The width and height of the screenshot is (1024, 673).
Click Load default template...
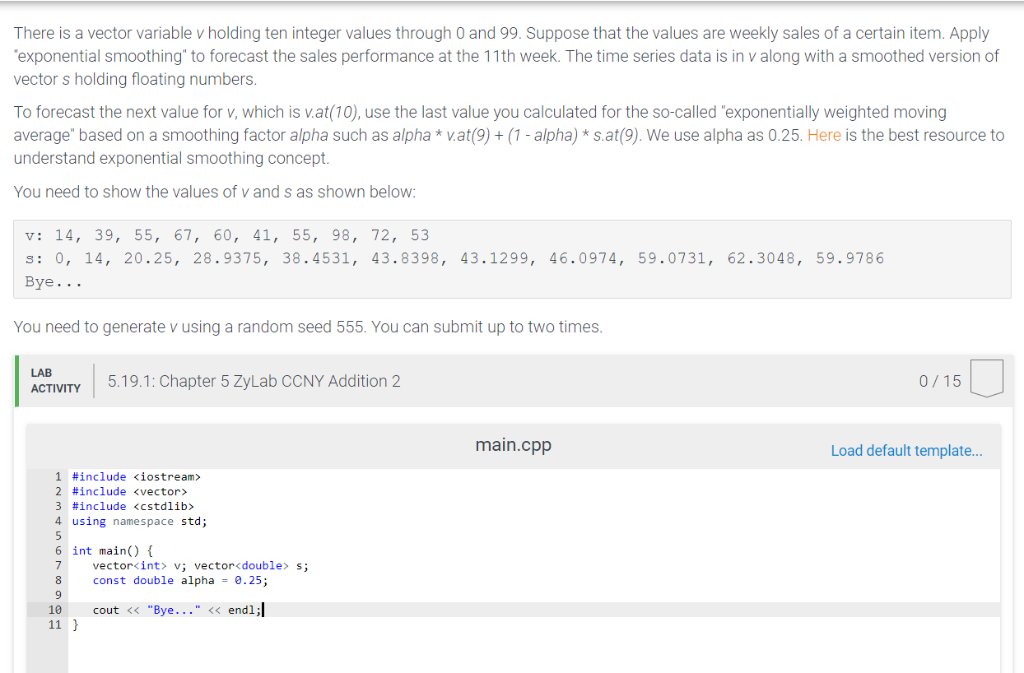click(905, 451)
